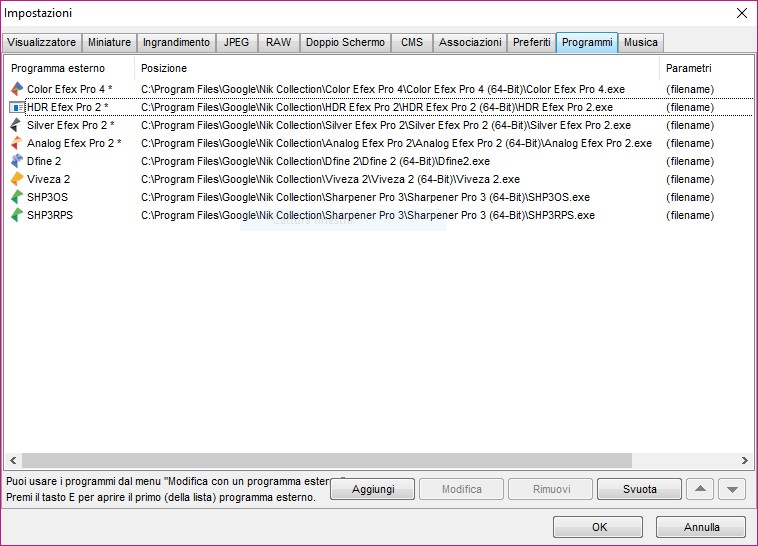This screenshot has height=546, width=758.
Task: Cancel with the Annulla button
Action: [701, 527]
